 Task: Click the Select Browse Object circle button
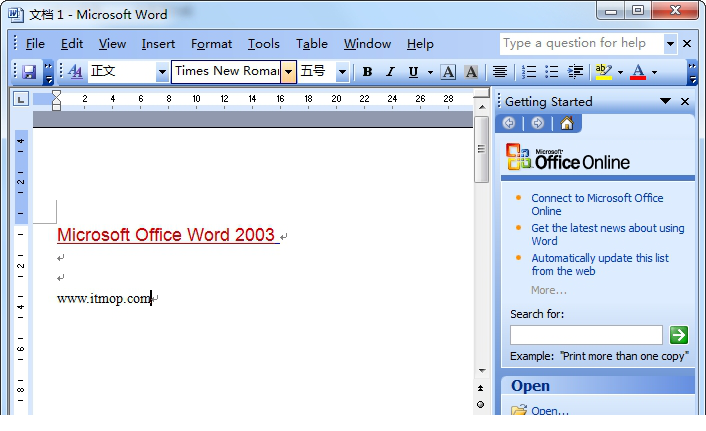click(x=480, y=404)
